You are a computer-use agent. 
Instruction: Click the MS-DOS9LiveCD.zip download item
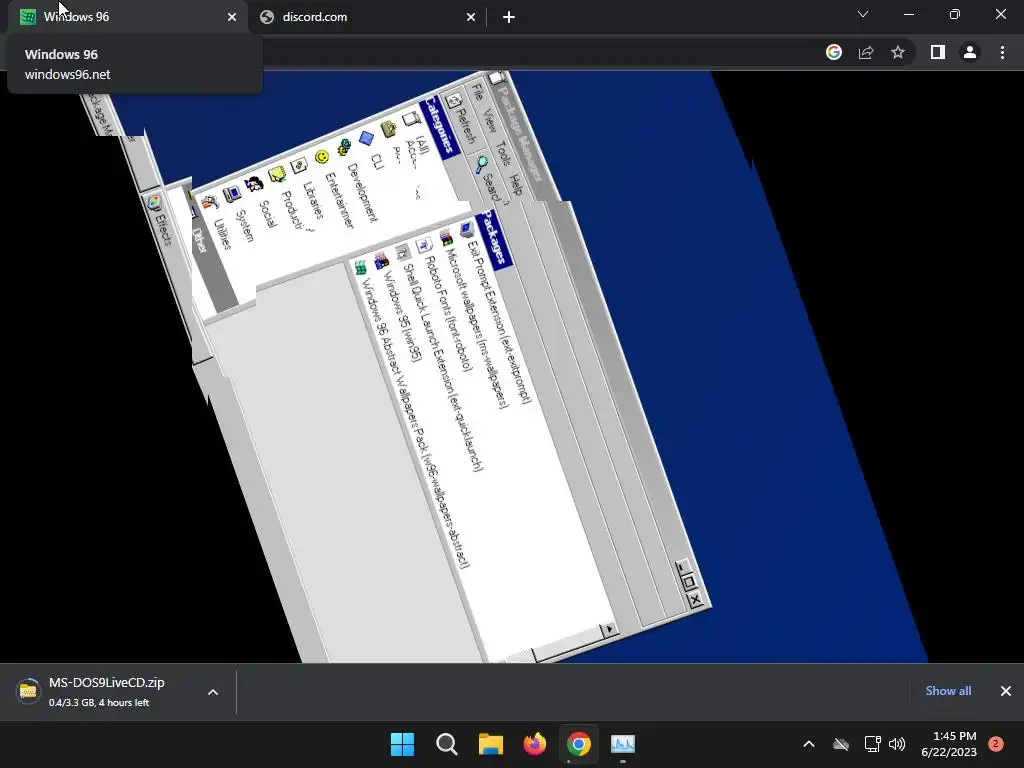(105, 692)
